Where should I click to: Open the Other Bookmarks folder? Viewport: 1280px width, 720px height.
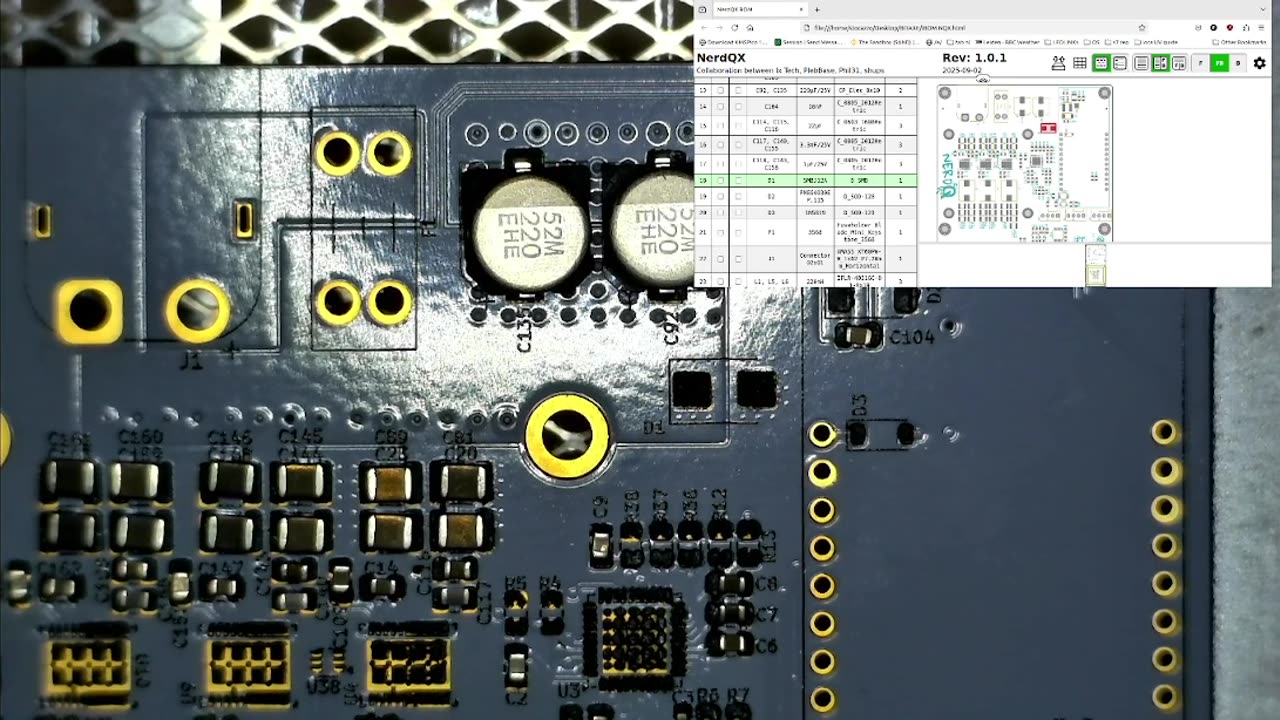pos(1239,42)
